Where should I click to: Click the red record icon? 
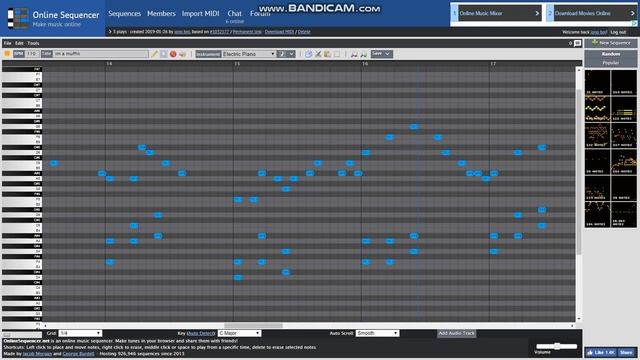[173, 54]
